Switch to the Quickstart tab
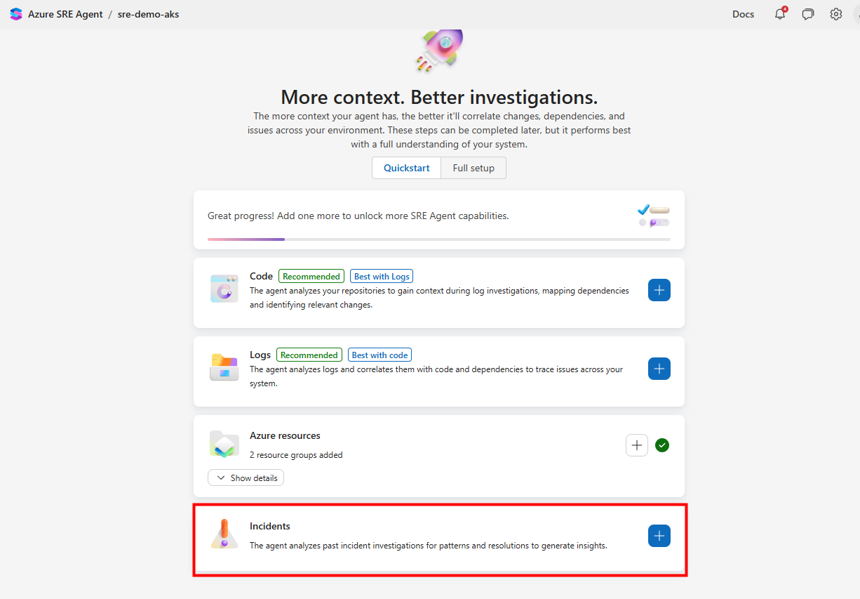The height and width of the screenshot is (599, 860). tap(406, 168)
